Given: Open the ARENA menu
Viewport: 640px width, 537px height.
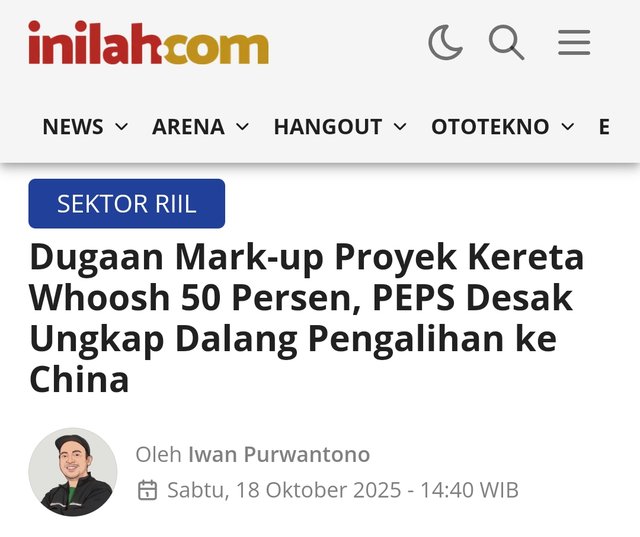Looking at the screenshot, I should (188, 126).
